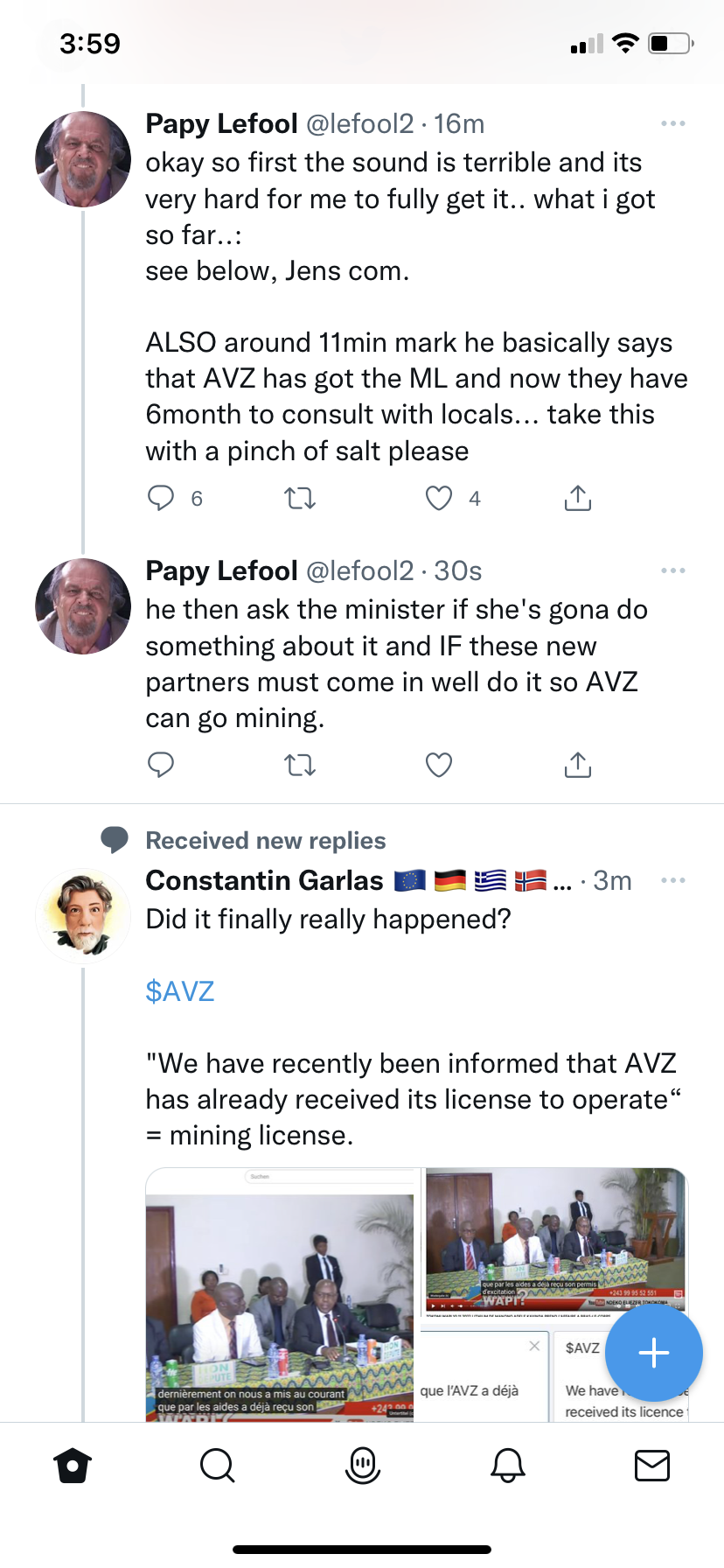Open more options on 16m tweet
The image size is (724, 1568).
point(673,123)
